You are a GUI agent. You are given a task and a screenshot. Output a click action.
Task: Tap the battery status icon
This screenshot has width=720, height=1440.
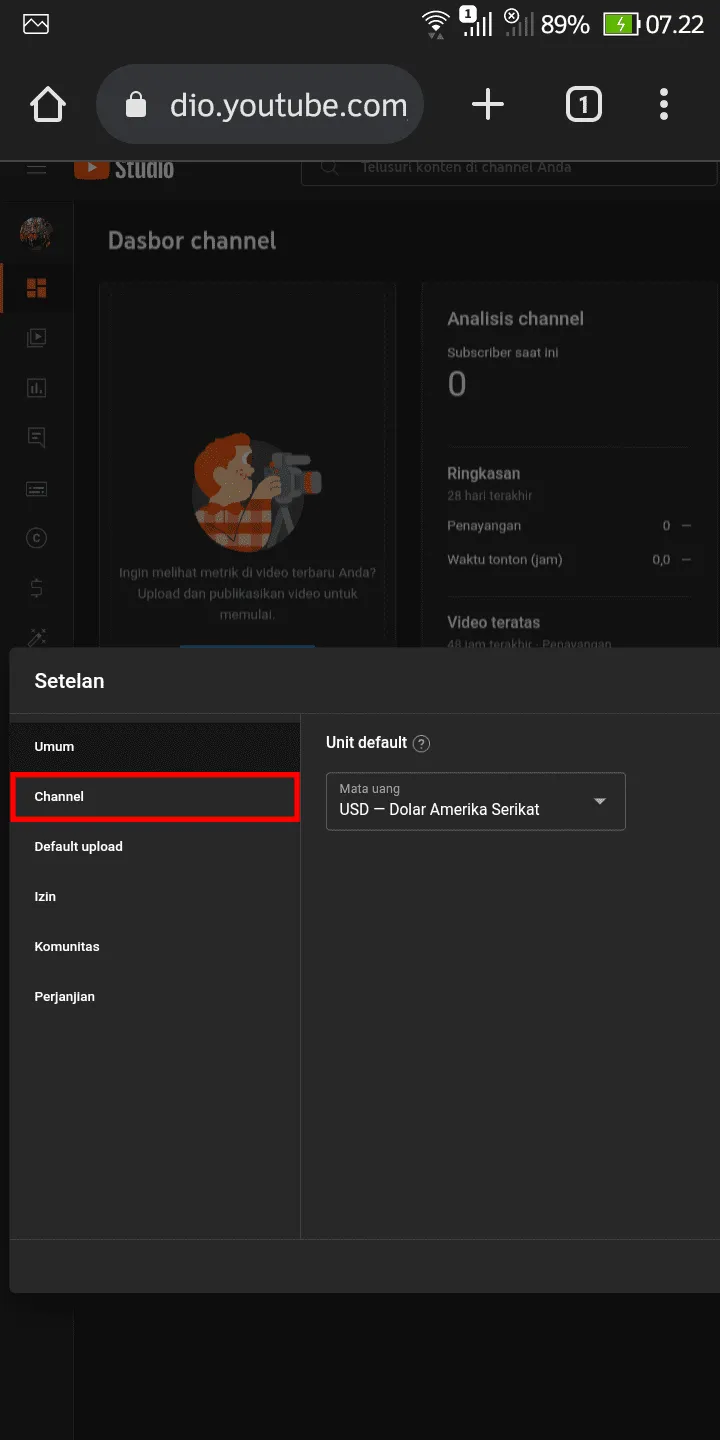(621, 24)
